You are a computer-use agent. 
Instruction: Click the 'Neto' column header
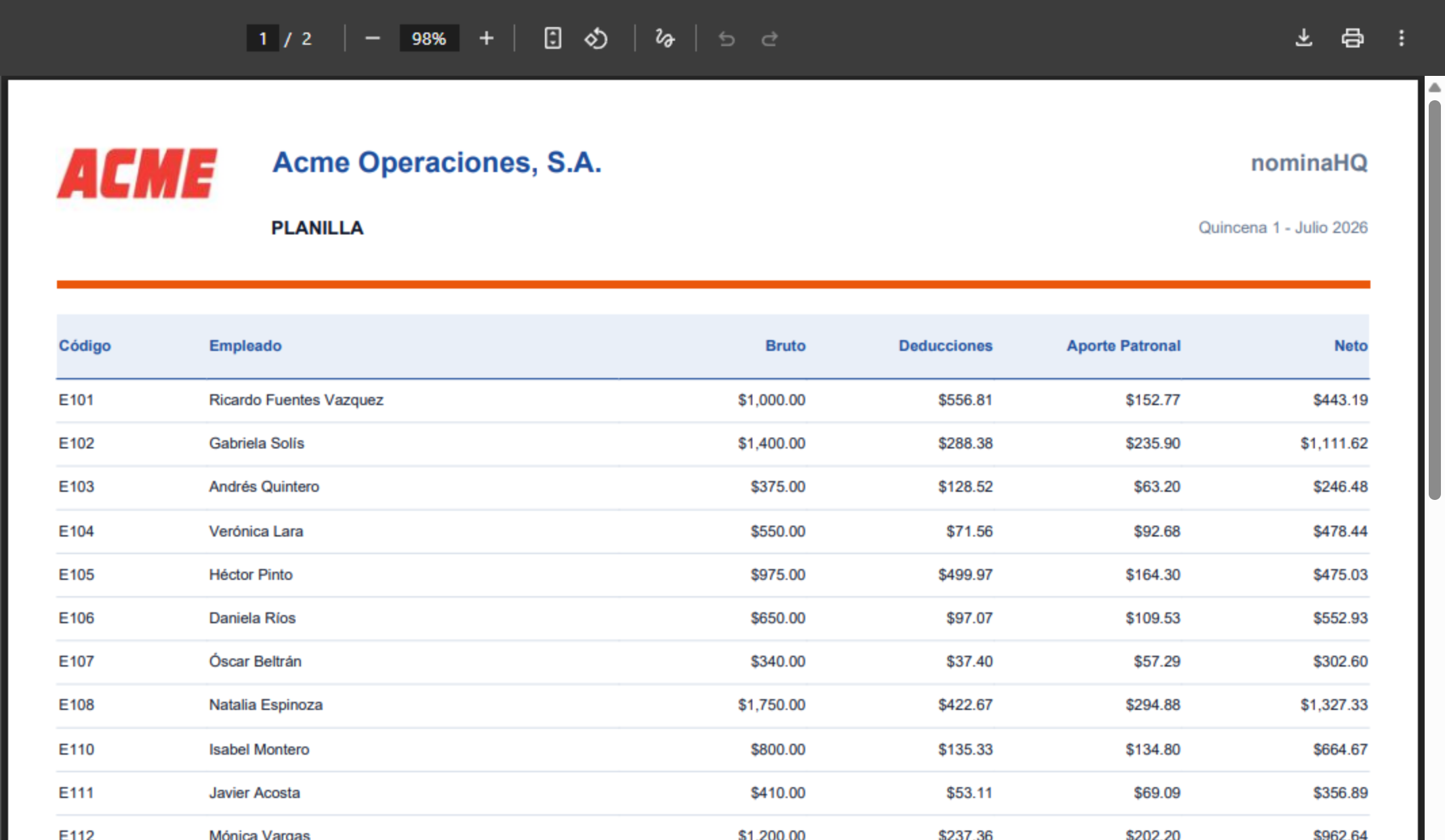1351,345
